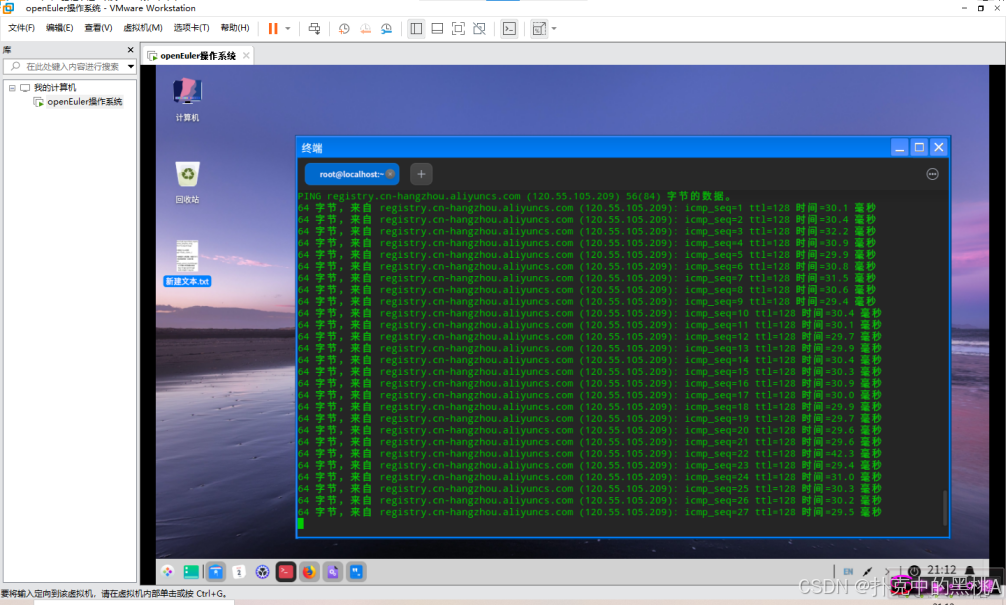Image resolution: width=1006 pixels, height=605 pixels.
Task: Select the 新建文本.txt desktop file
Action: pyautogui.click(x=187, y=263)
